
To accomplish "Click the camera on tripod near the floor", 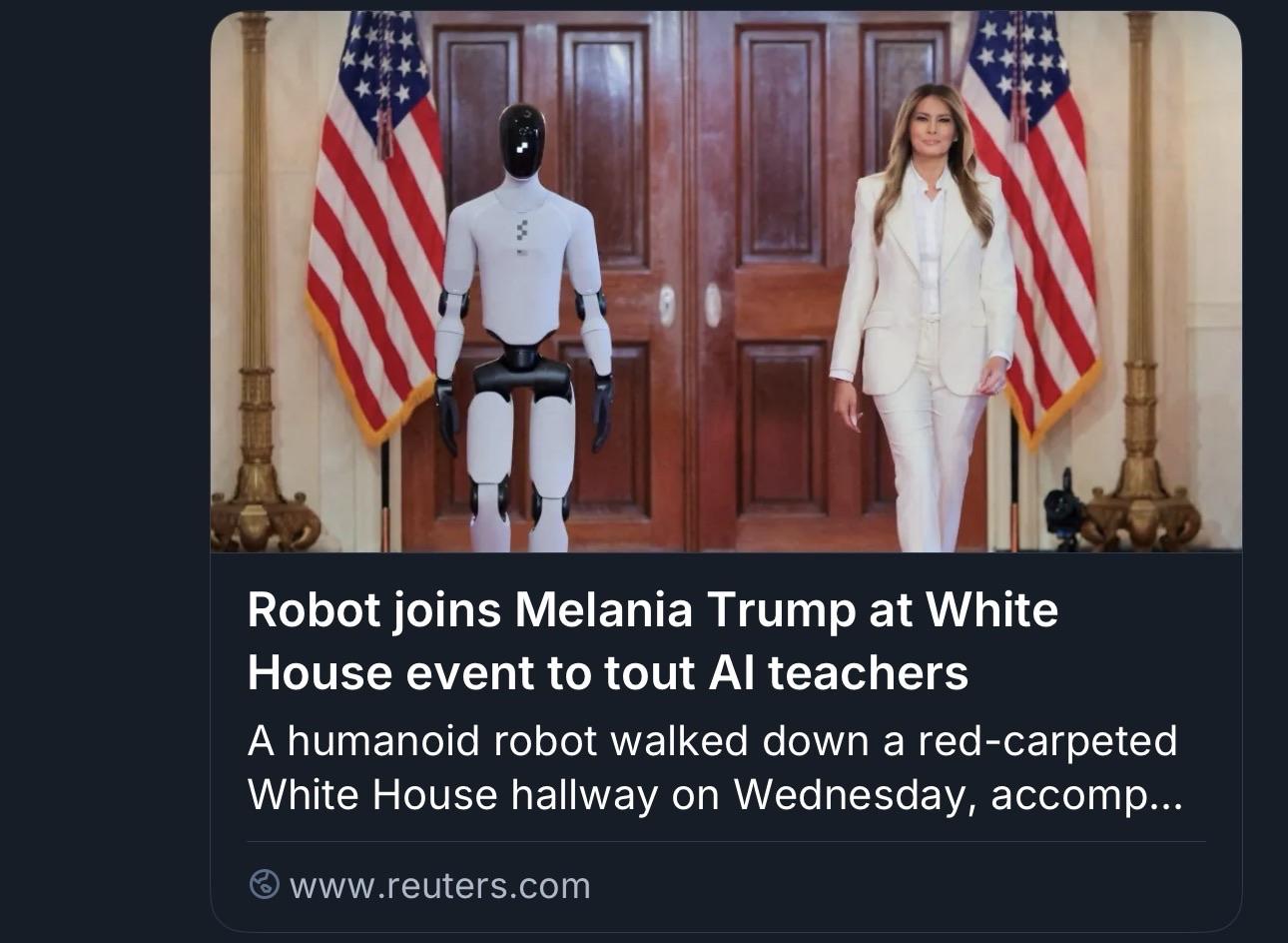I will (x=1064, y=509).
